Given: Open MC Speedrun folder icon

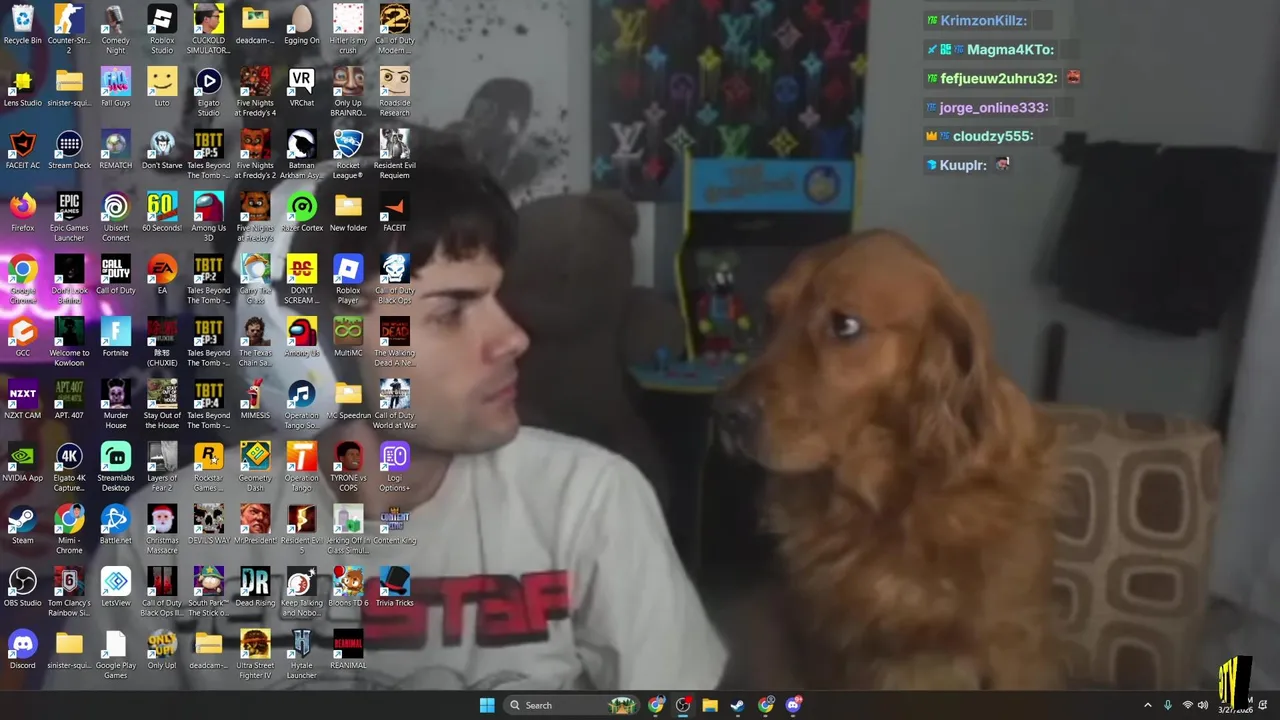Looking at the screenshot, I should tap(348, 400).
